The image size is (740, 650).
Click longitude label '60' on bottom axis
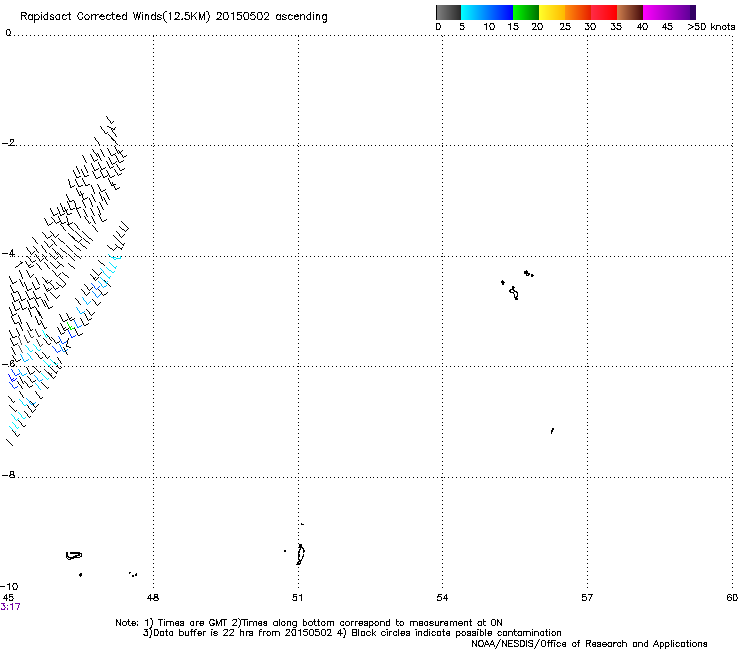tap(732, 598)
